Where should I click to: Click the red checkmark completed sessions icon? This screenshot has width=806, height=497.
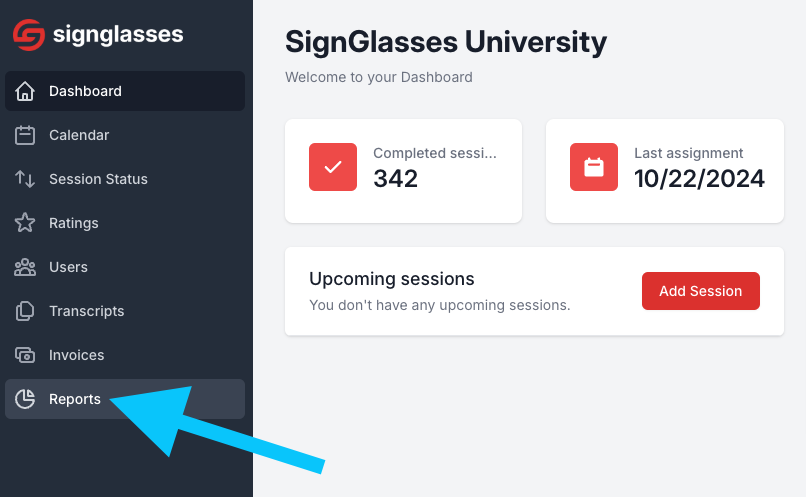333,167
